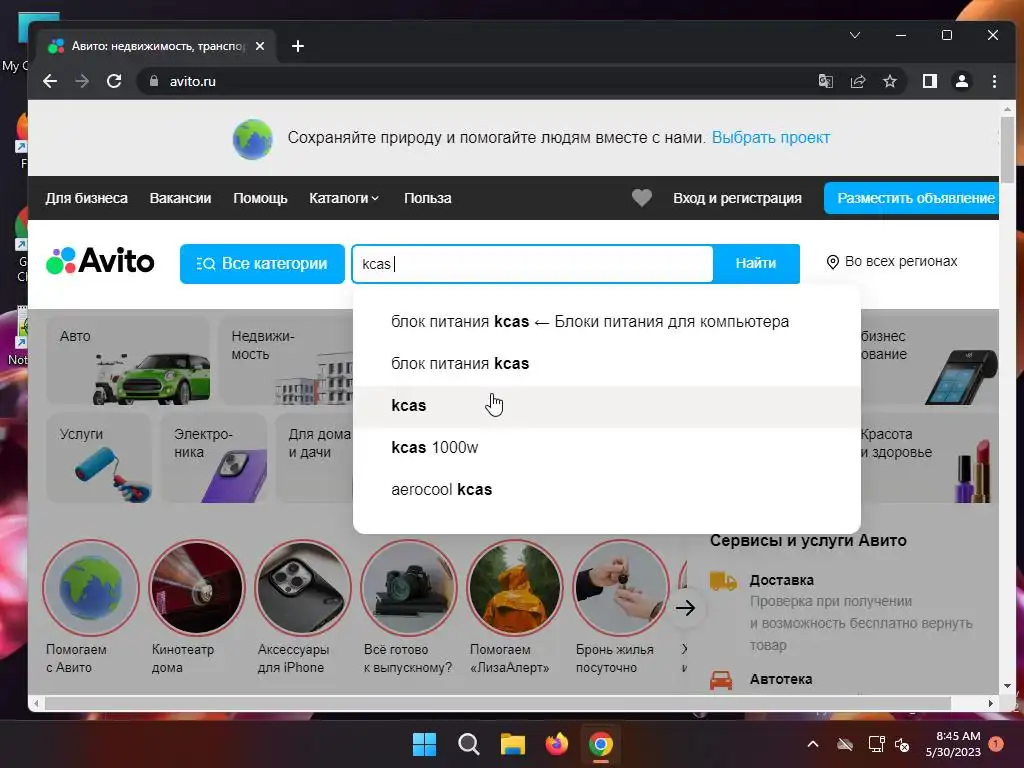Open a new browser tab
This screenshot has height=768, width=1024.
(x=298, y=46)
